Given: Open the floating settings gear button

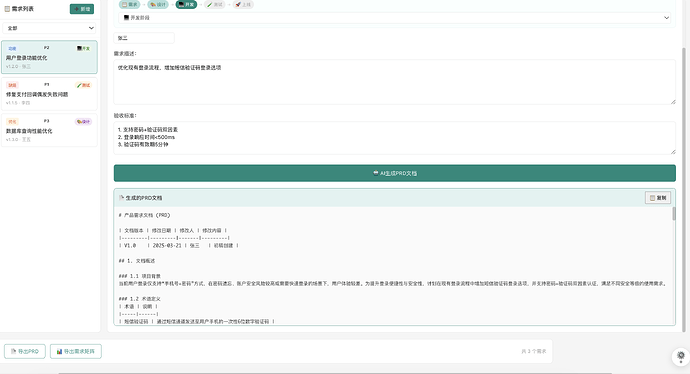Looking at the screenshot, I should click(x=681, y=356).
